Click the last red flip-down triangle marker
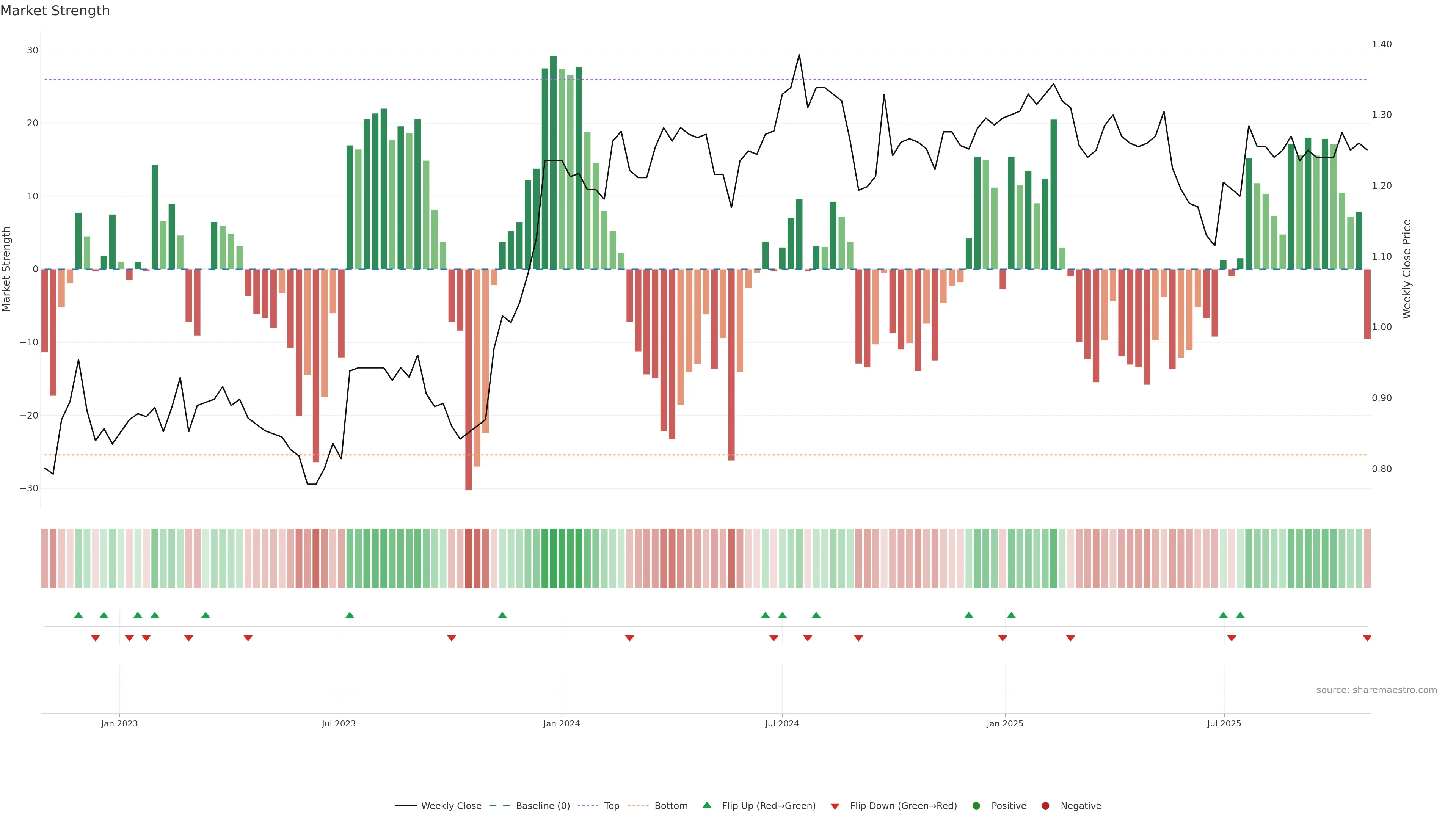Screen dimensions: 1456x819 pyautogui.click(x=1367, y=638)
